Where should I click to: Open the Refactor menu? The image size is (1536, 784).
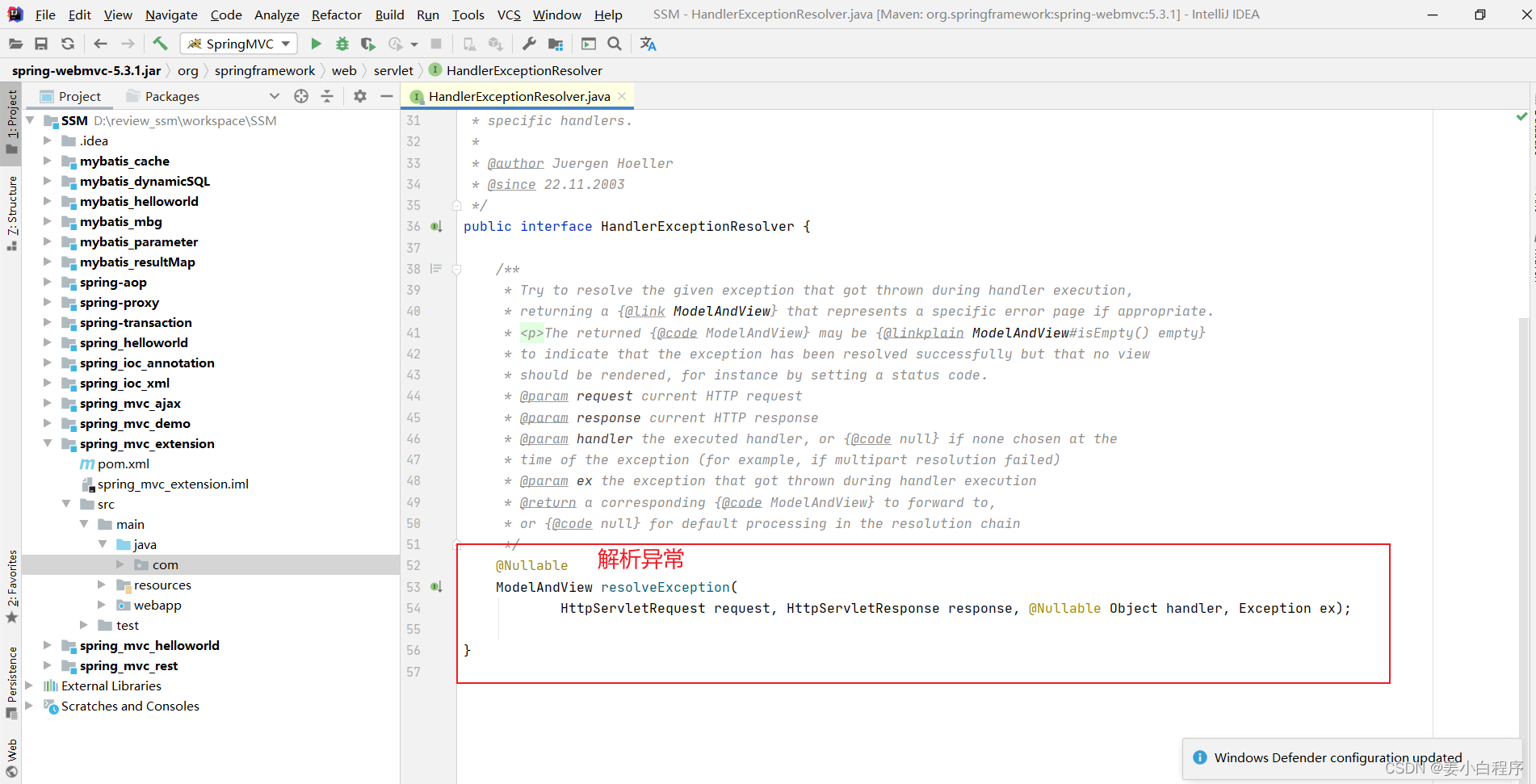point(336,15)
